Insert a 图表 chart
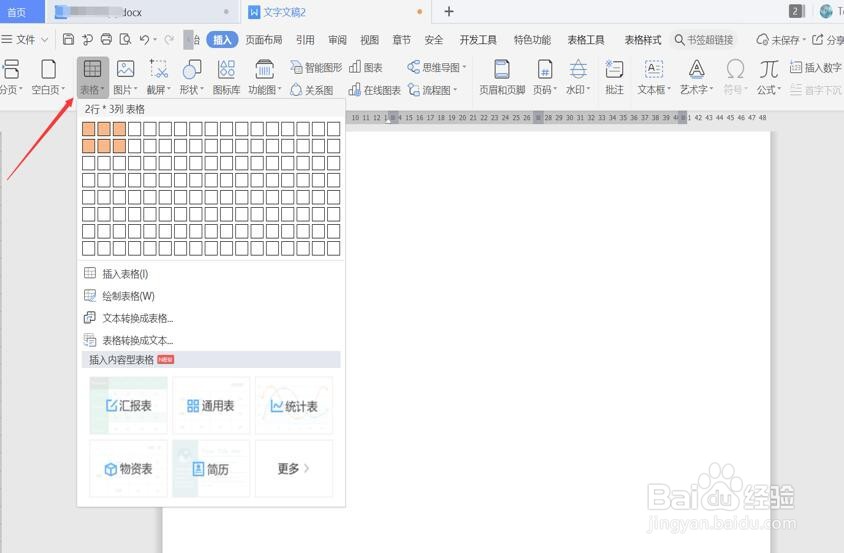844x553 pixels. (x=366, y=67)
